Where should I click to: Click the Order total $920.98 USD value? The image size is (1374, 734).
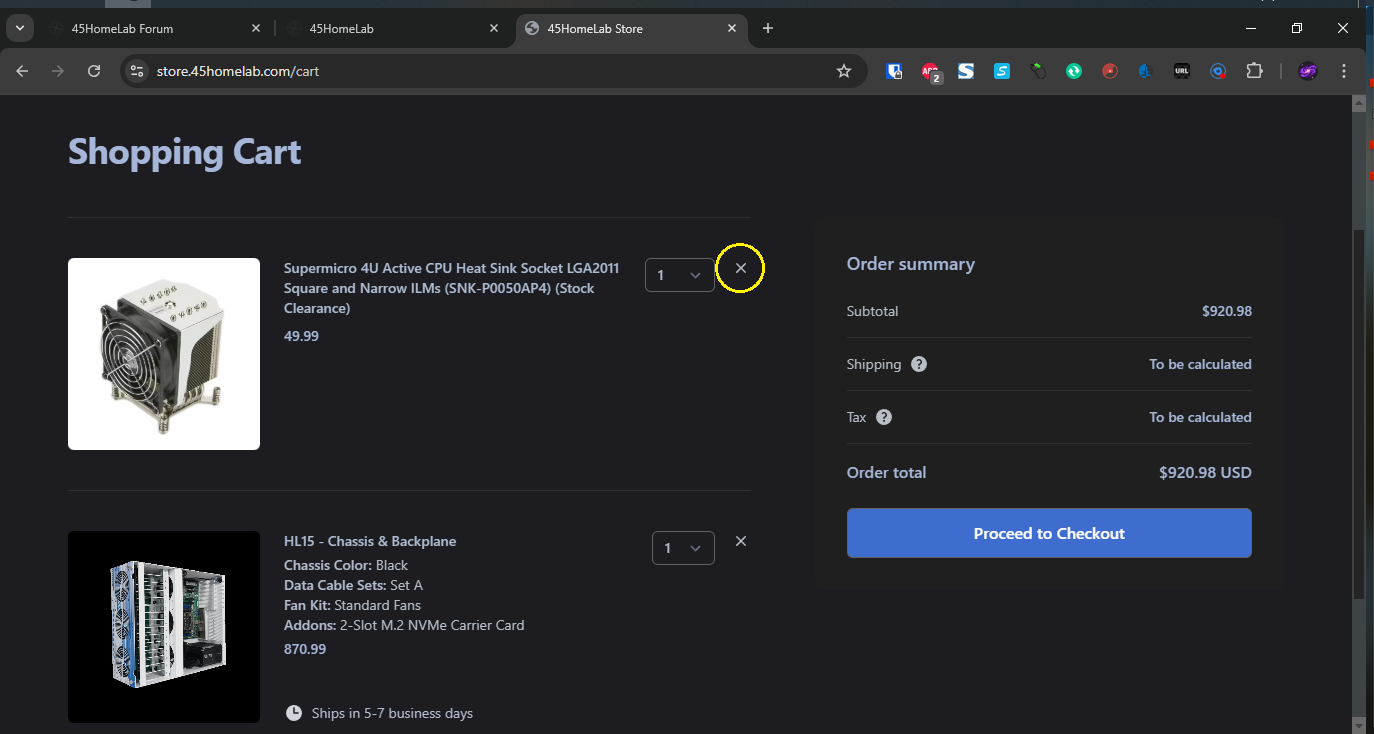click(x=1205, y=472)
